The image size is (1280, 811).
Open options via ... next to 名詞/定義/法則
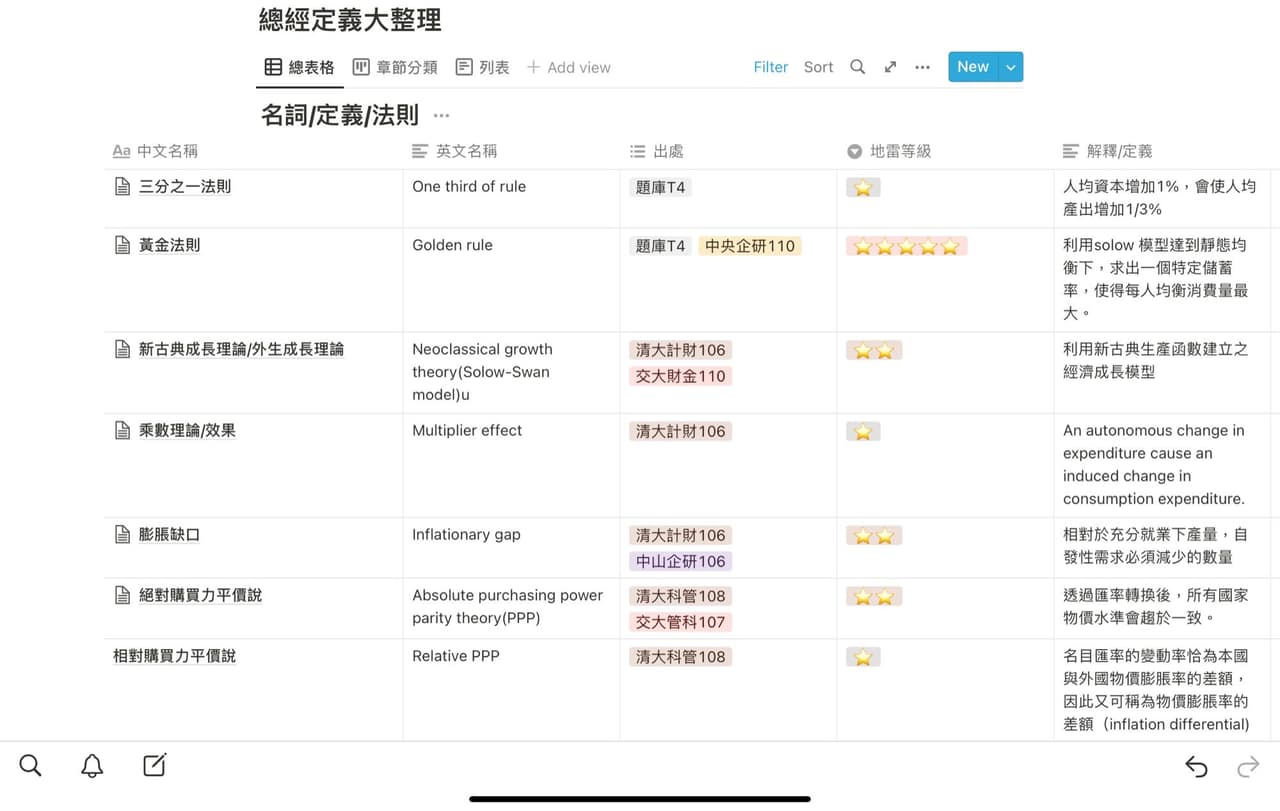[x=440, y=117]
